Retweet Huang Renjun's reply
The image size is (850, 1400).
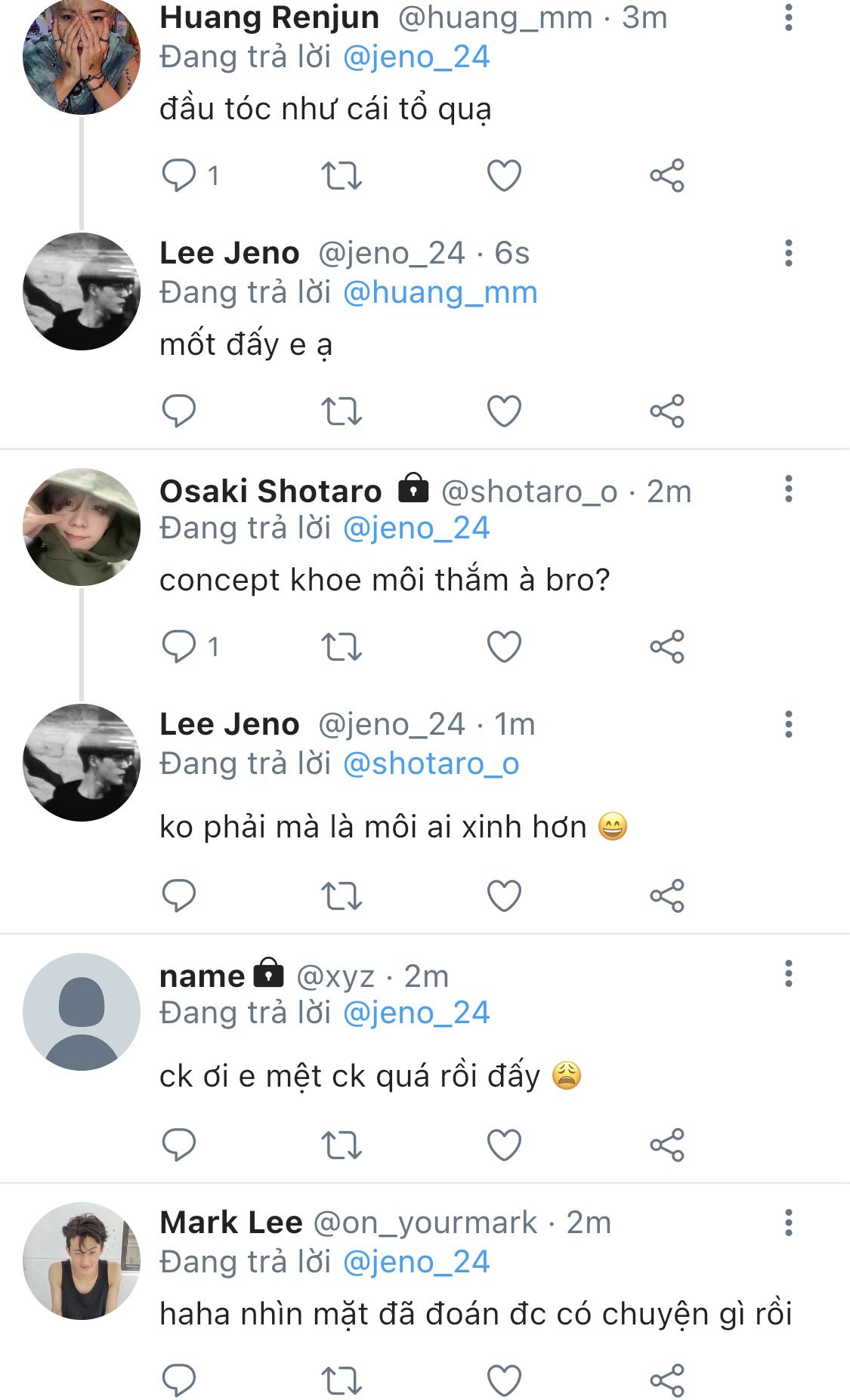(342, 176)
